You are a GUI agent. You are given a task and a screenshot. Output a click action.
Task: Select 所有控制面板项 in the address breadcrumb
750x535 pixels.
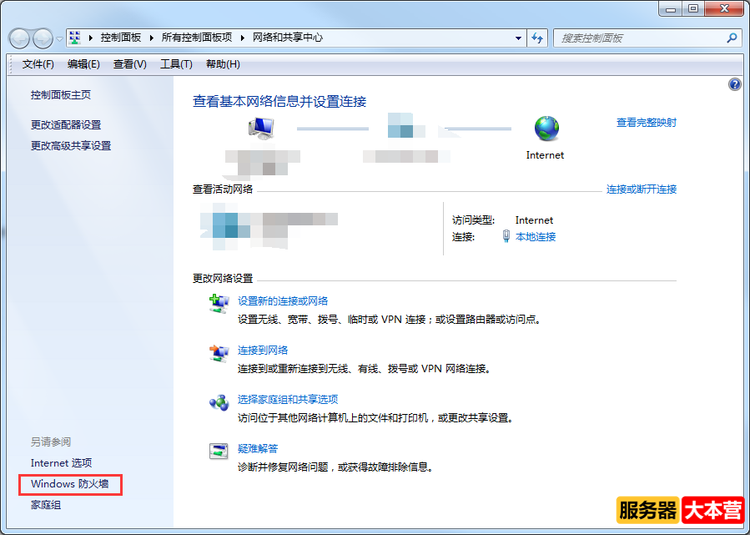[197, 37]
